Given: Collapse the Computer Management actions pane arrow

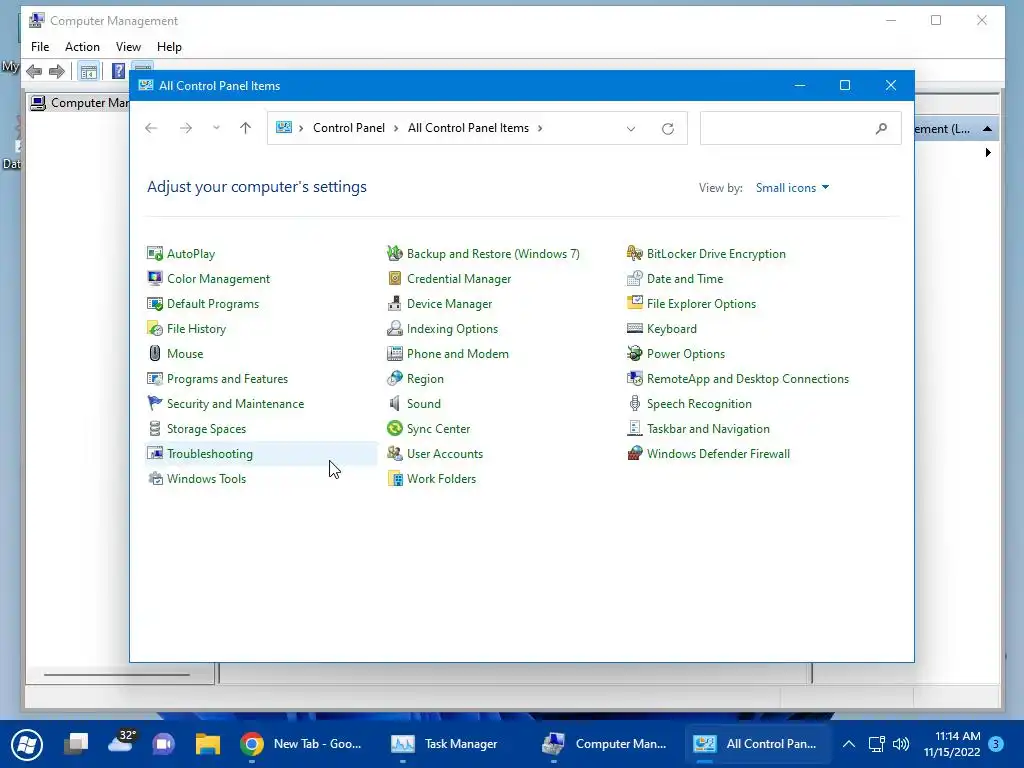Looking at the screenshot, I should pyautogui.click(x=987, y=129).
